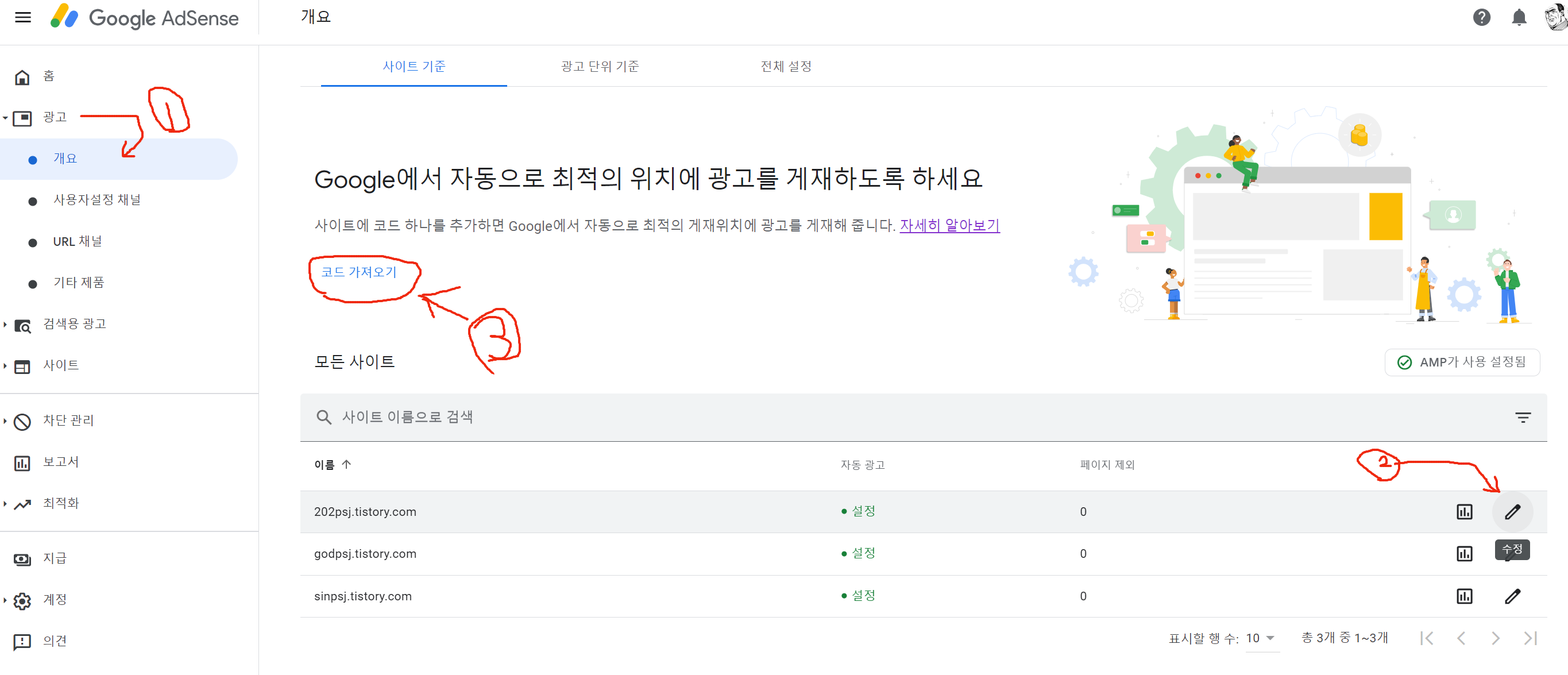This screenshot has height=675, width=1568.
Task: Open the 보고서 reports icon in sidebar
Action: coord(22,463)
